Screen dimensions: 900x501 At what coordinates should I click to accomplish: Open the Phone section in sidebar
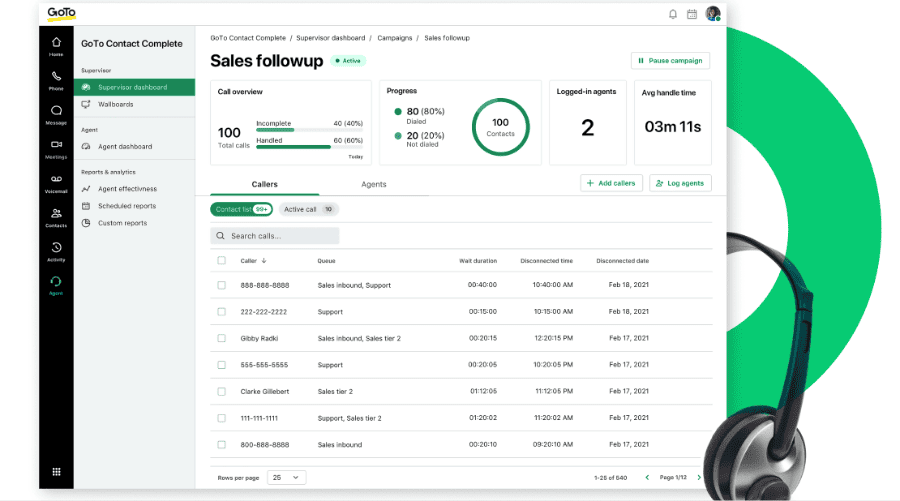(x=56, y=79)
